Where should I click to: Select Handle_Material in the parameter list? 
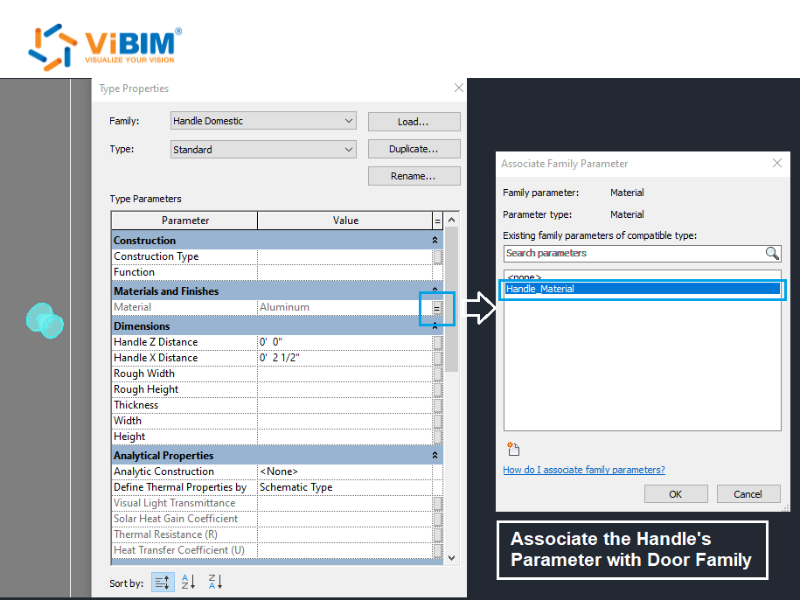[x=642, y=289]
